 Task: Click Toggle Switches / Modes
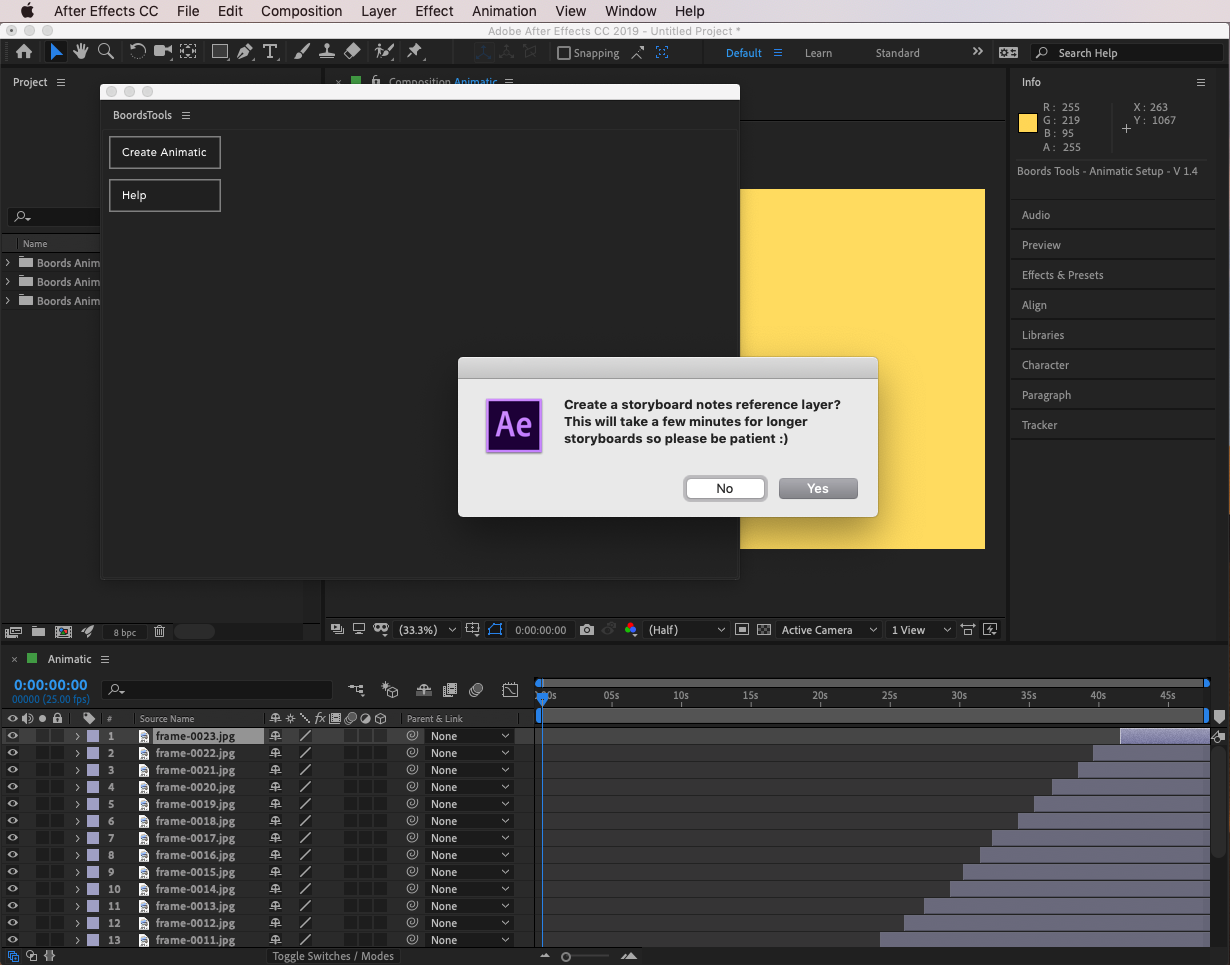click(334, 956)
